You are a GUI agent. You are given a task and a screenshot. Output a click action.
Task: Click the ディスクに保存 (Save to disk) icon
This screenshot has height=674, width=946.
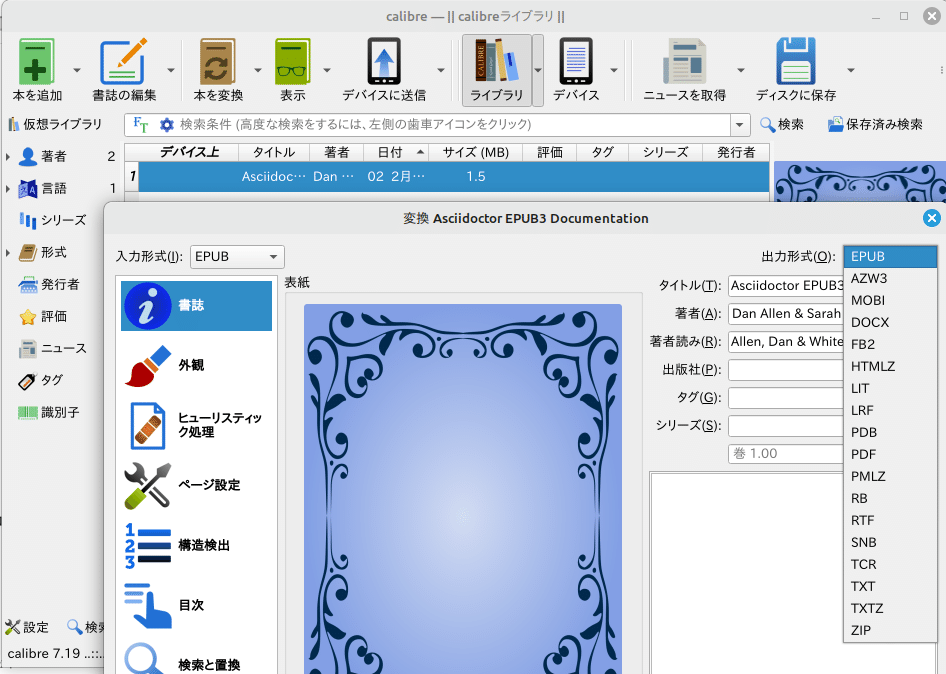(x=795, y=65)
